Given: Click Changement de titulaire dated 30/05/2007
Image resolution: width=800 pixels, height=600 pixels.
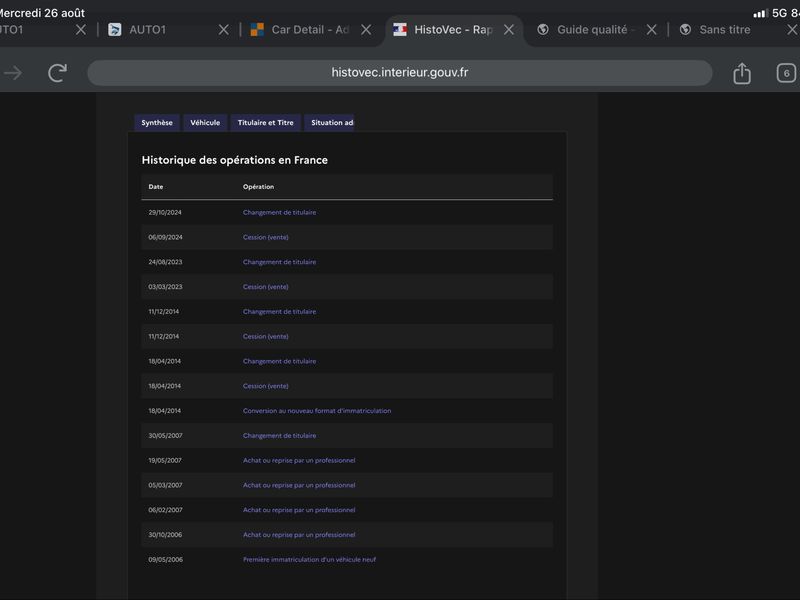Looking at the screenshot, I should click(280, 436).
